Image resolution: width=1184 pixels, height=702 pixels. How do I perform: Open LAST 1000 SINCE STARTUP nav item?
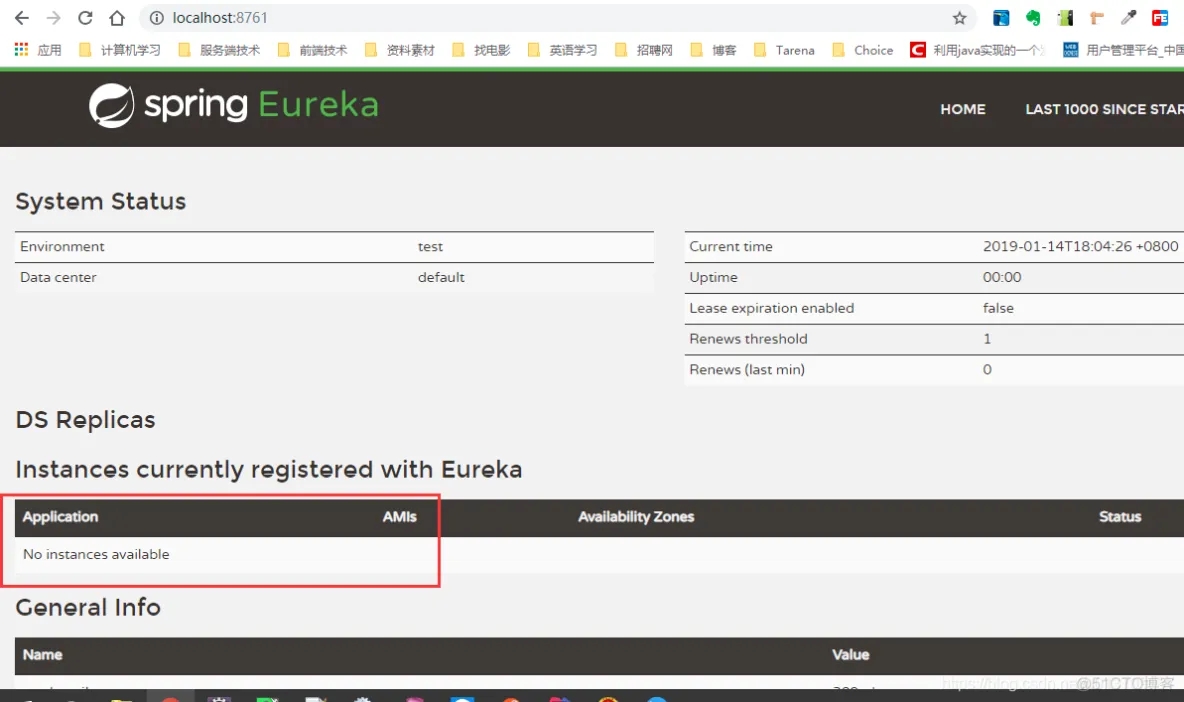pos(1104,109)
